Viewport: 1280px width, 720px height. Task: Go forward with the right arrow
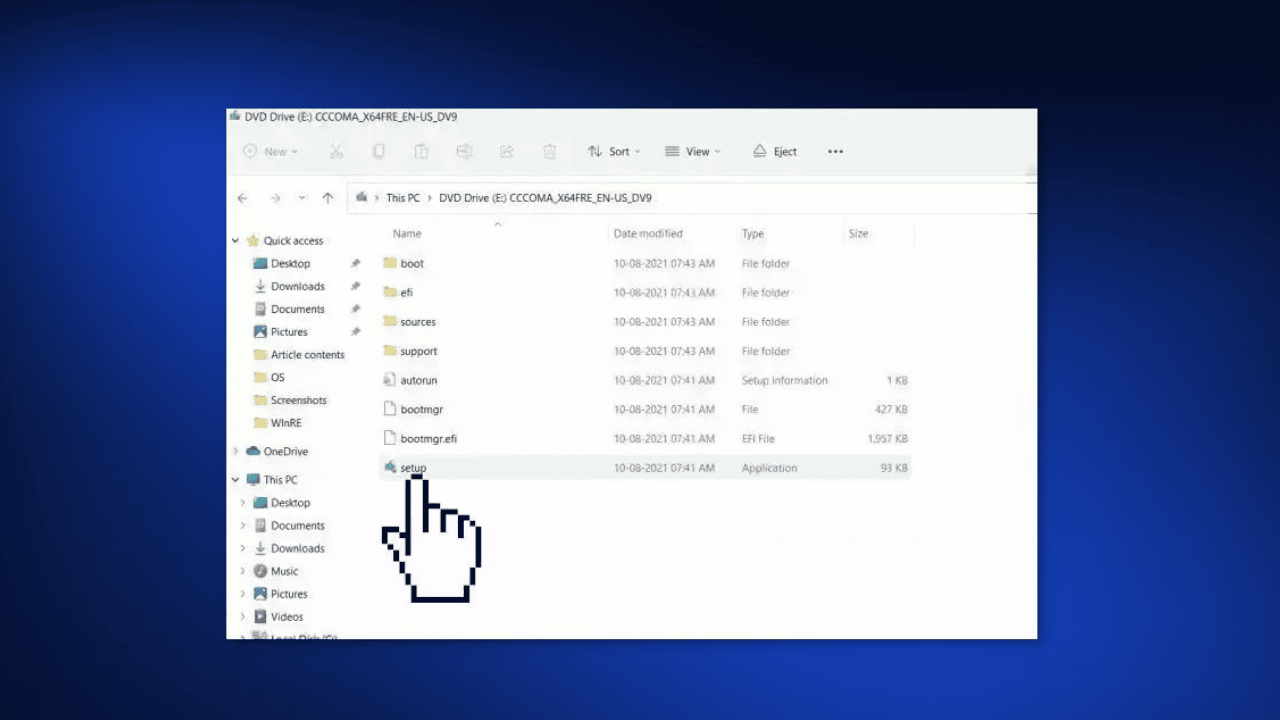275,198
